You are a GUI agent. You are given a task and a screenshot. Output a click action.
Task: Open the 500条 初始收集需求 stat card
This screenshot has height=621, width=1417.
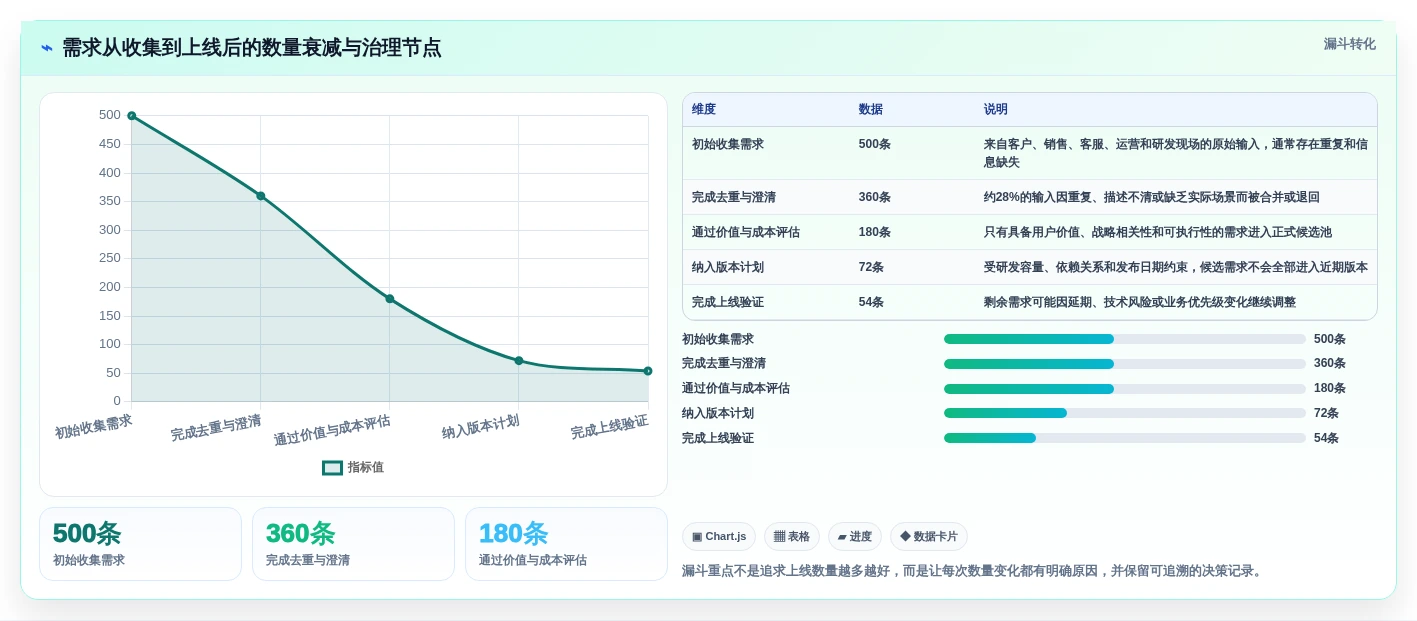pyautogui.click(x=140, y=544)
